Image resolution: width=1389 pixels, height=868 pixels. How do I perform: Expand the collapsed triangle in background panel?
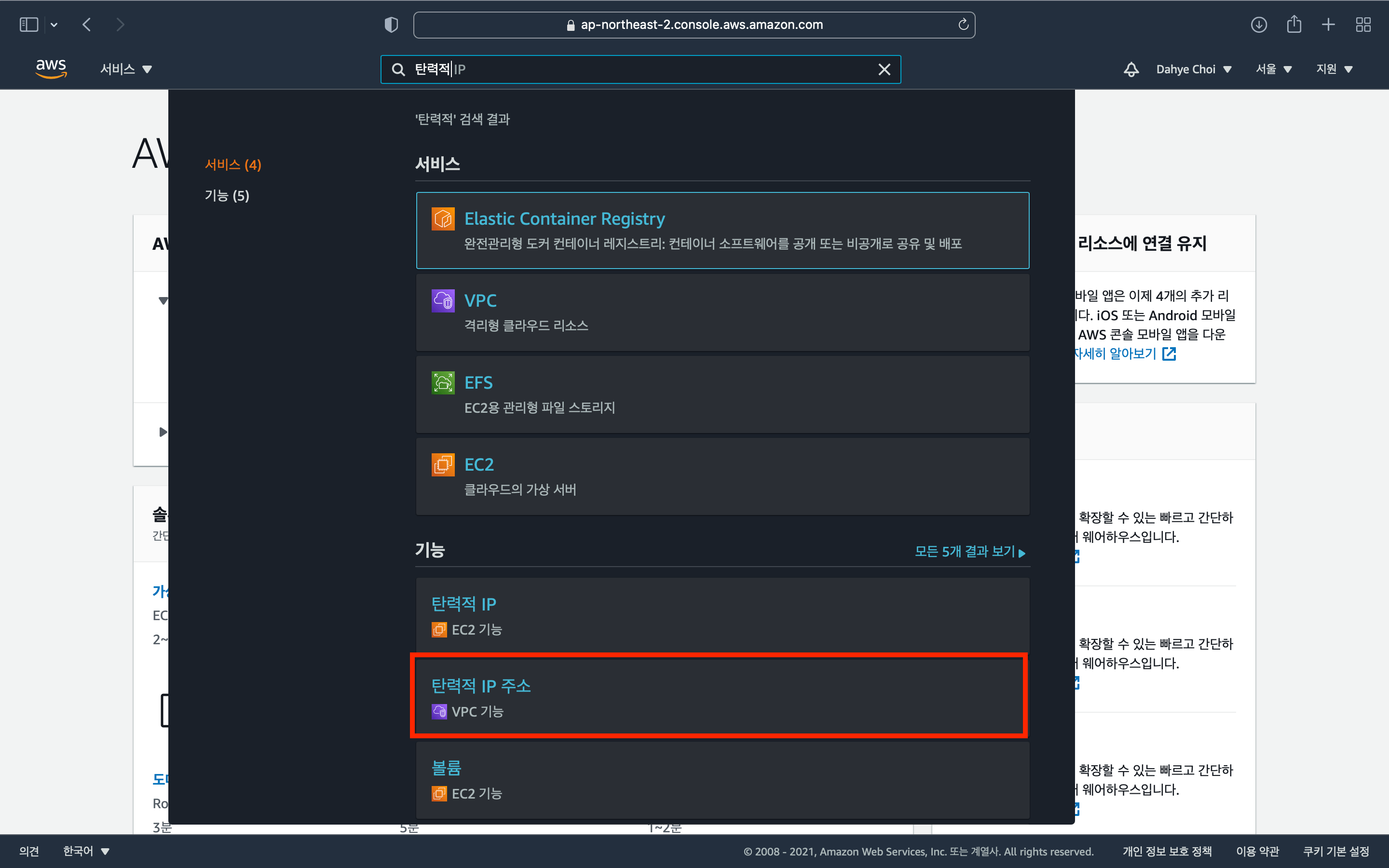click(163, 432)
